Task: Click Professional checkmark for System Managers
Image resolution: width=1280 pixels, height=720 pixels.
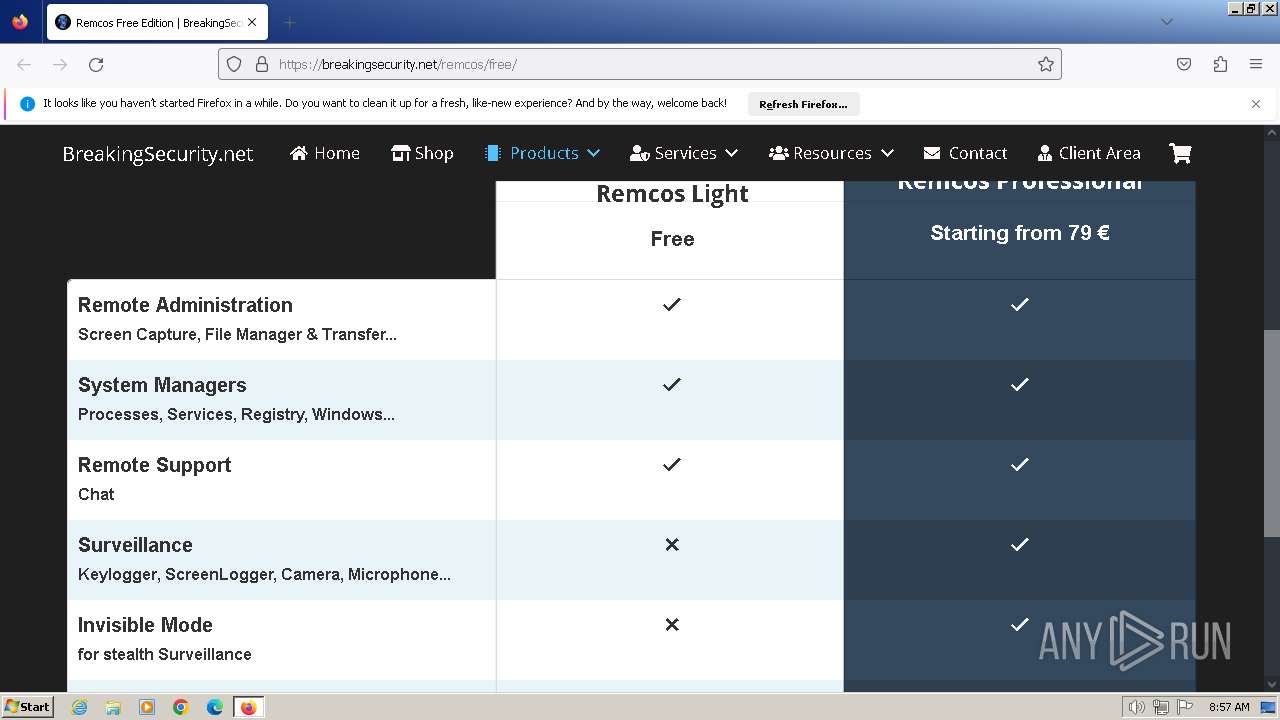Action: 1020,384
